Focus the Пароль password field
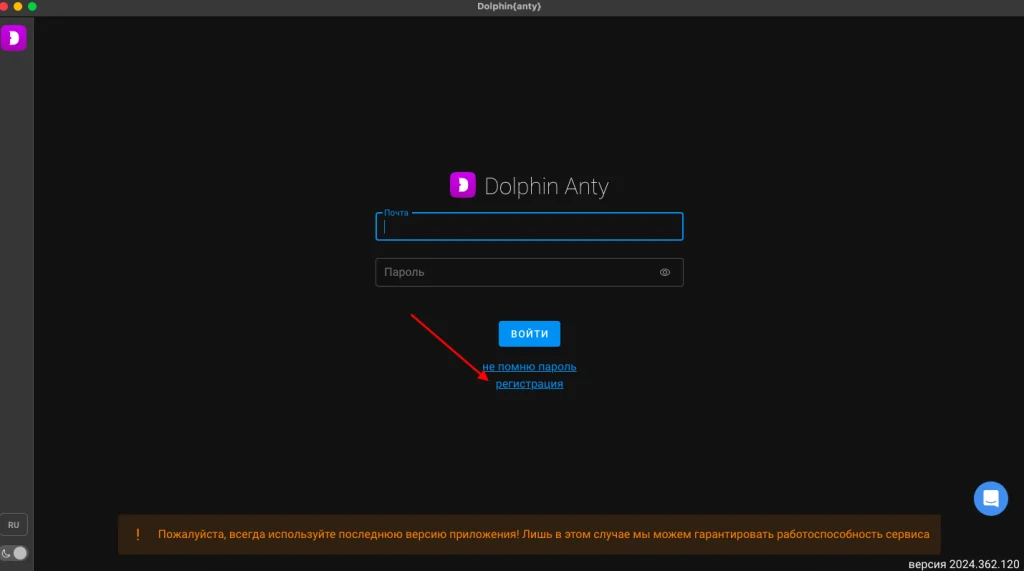The width and height of the screenshot is (1024, 571). point(529,272)
